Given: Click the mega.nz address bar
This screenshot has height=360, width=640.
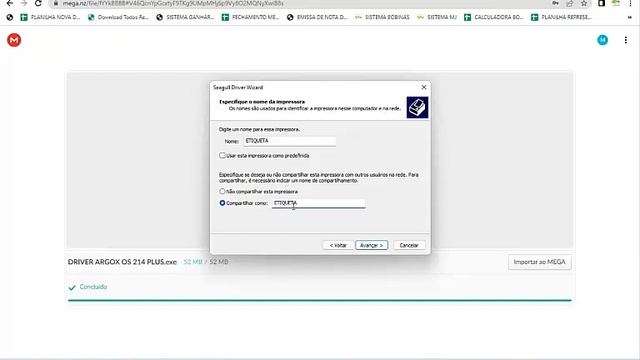Looking at the screenshot, I should 302,3.
